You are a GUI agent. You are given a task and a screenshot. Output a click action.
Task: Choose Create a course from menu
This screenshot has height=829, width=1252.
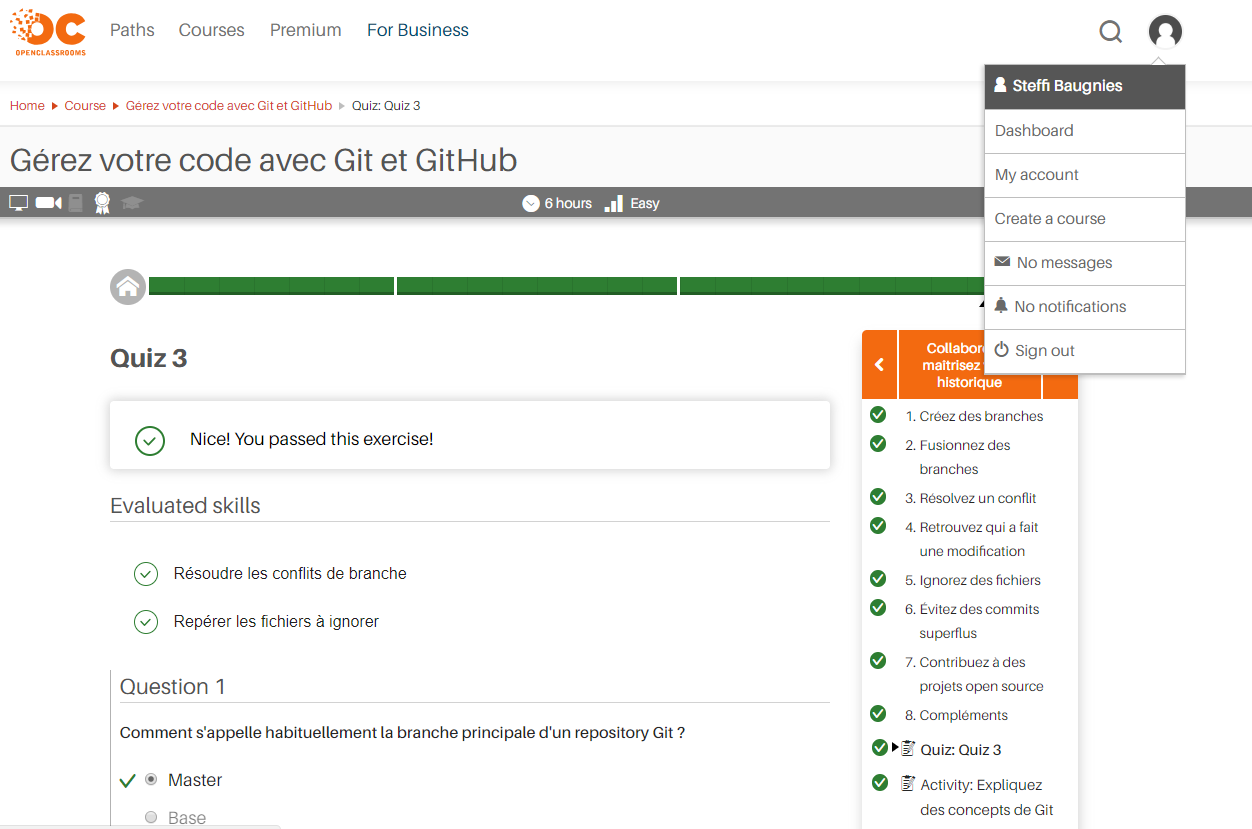[x=1085, y=219]
